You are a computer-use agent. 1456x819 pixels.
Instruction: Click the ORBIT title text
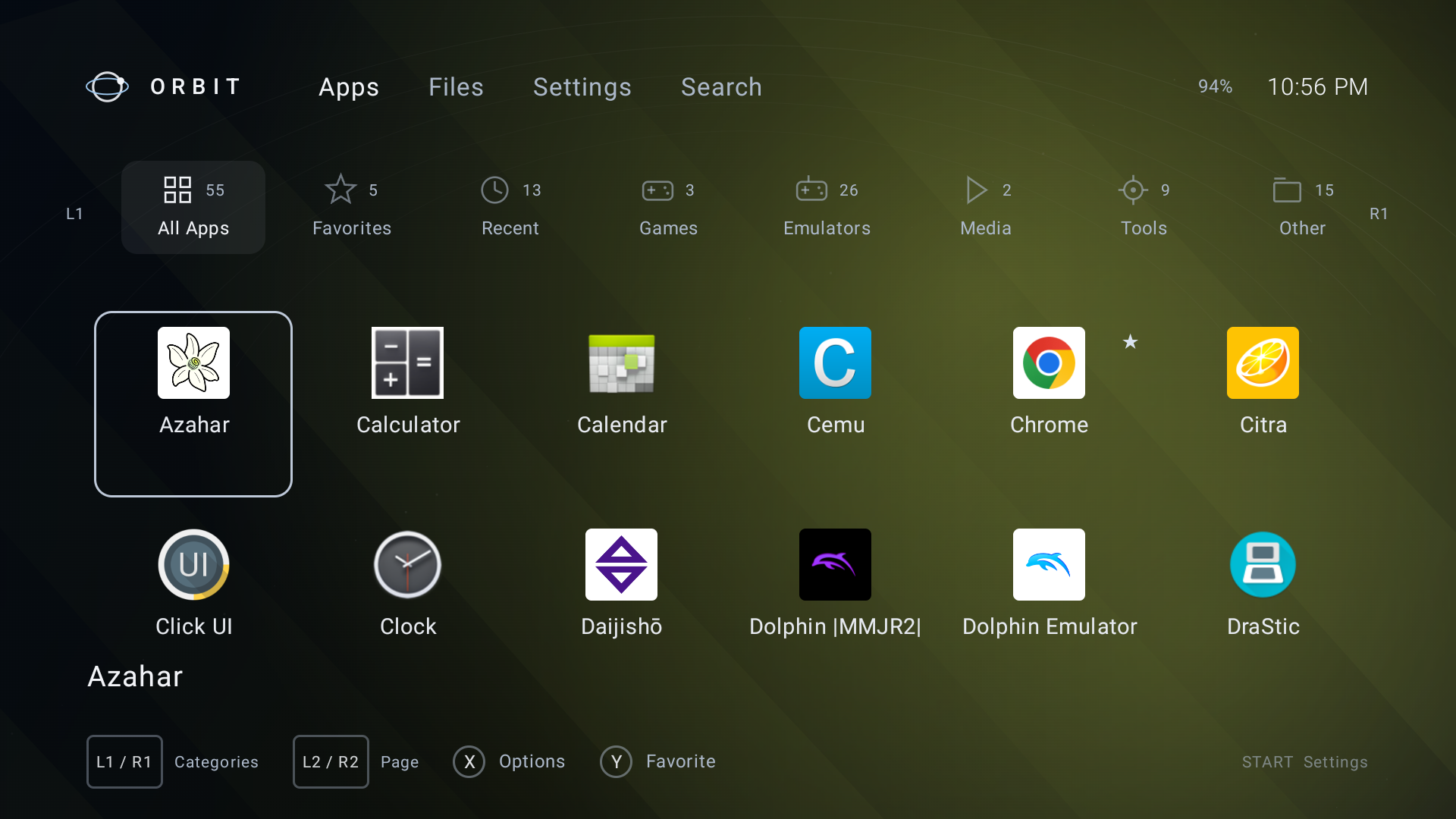tap(195, 86)
